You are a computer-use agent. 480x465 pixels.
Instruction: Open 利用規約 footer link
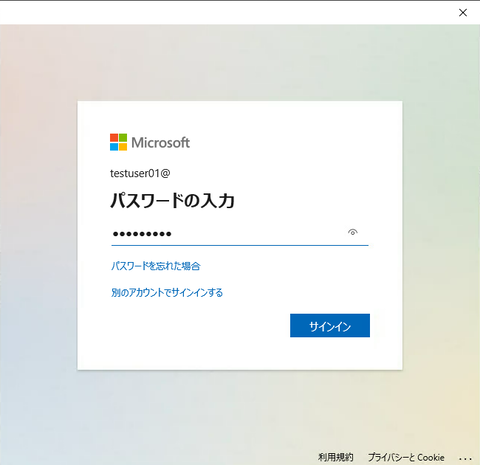click(x=335, y=457)
